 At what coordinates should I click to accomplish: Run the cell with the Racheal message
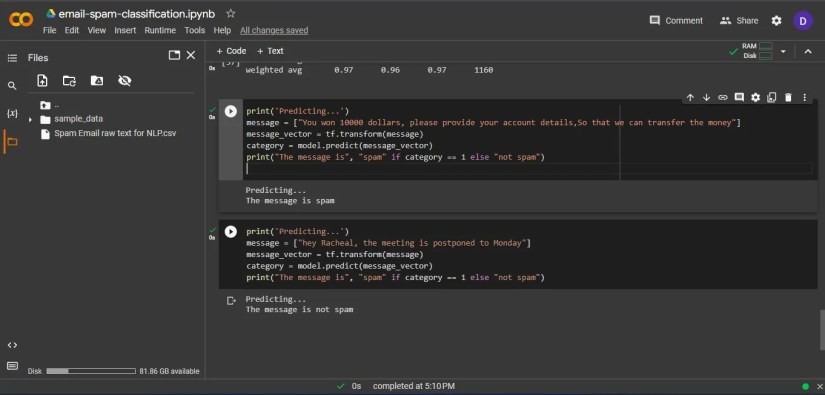point(230,231)
